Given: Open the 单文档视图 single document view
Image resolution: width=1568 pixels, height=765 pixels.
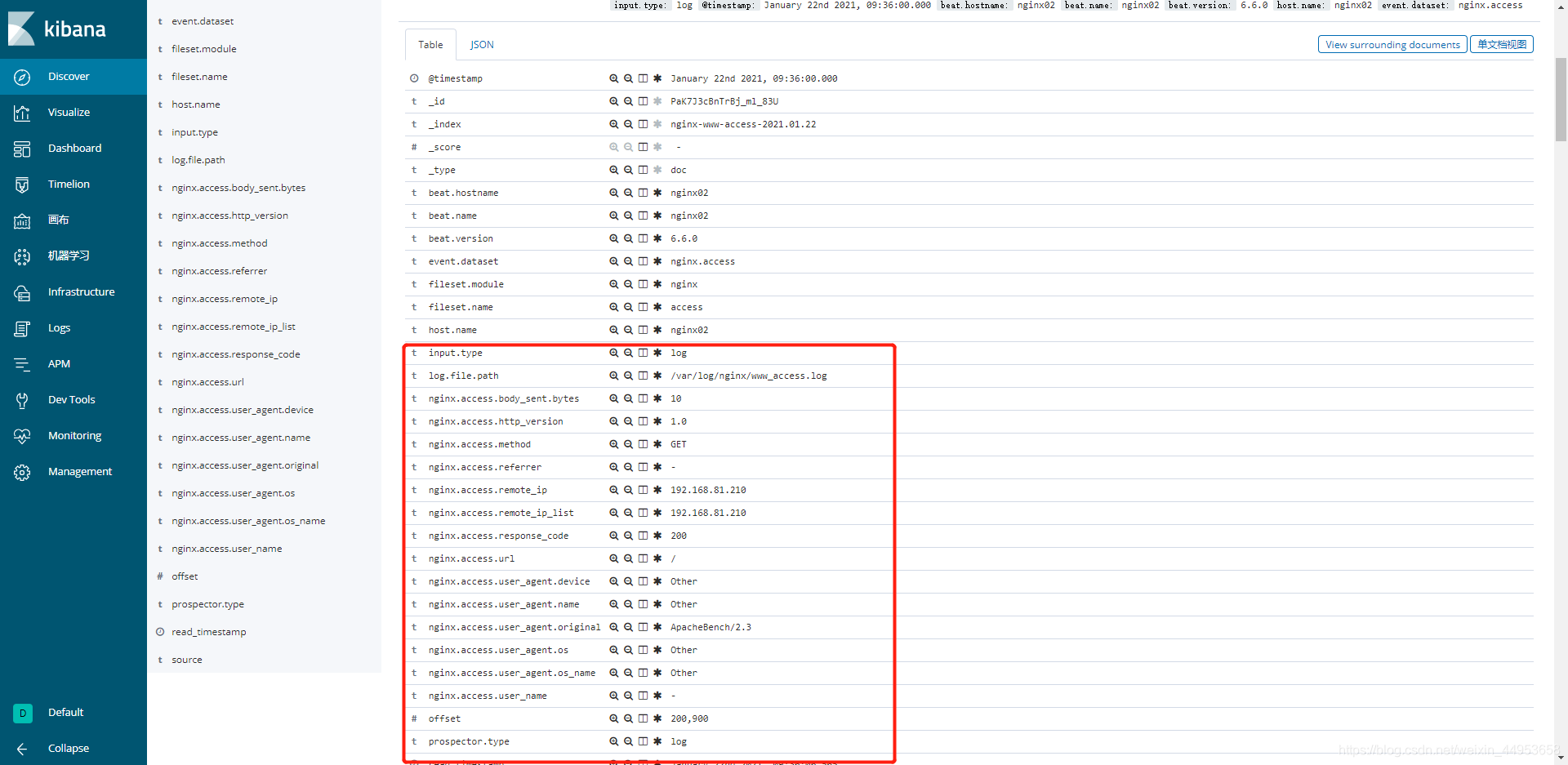Looking at the screenshot, I should coord(1502,45).
